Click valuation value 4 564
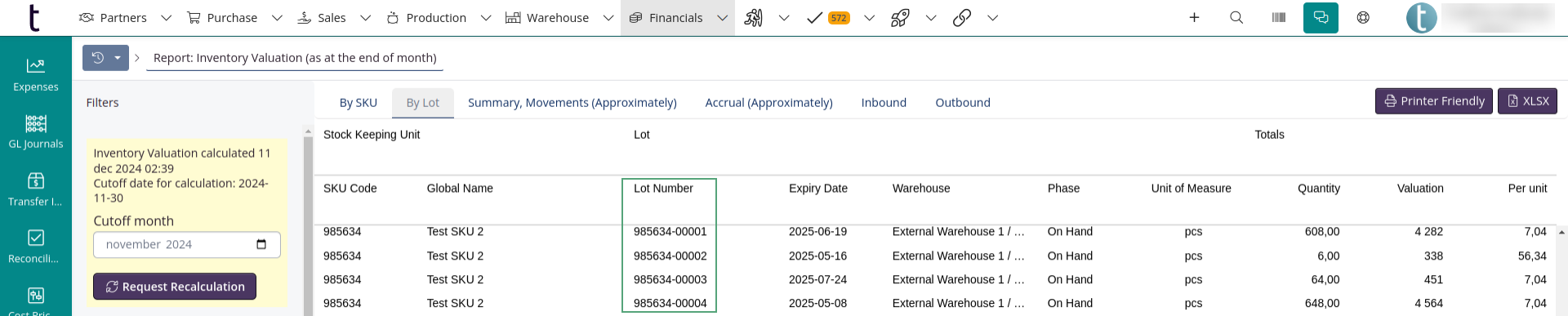 click(1428, 303)
